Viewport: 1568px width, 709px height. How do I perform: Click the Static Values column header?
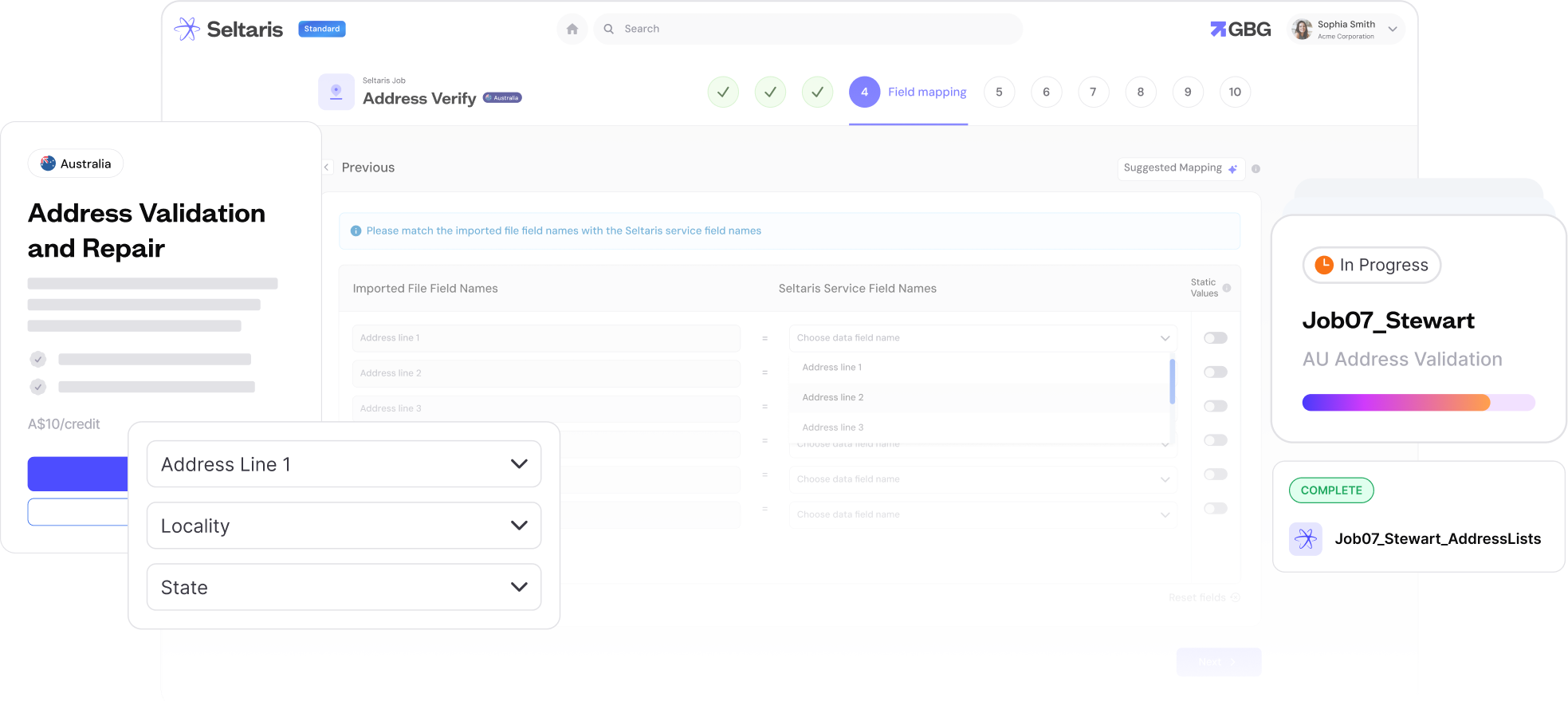click(1204, 288)
